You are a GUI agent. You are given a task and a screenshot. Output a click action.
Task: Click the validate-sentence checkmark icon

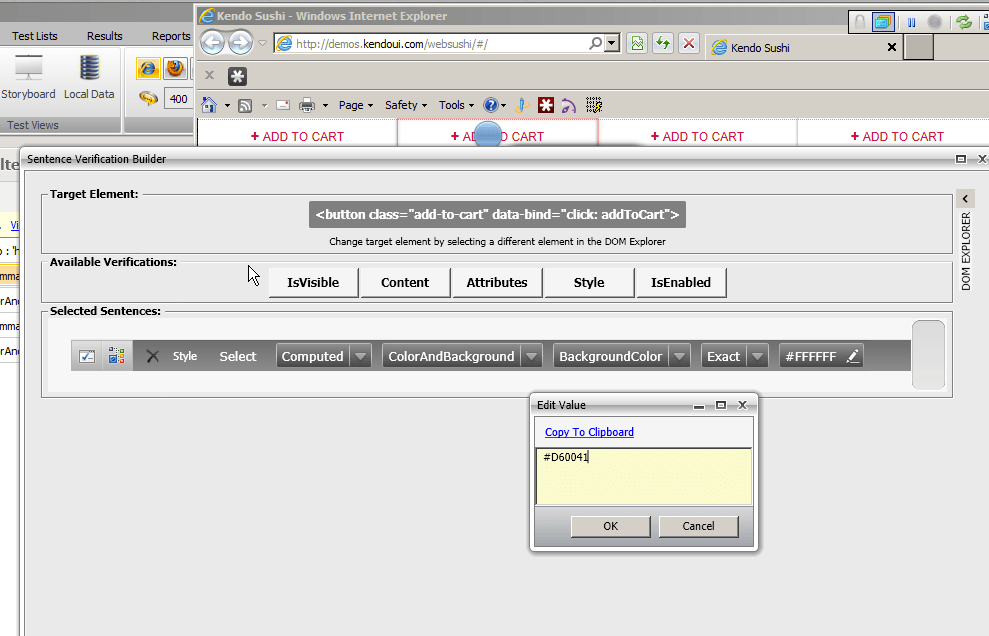(x=87, y=356)
